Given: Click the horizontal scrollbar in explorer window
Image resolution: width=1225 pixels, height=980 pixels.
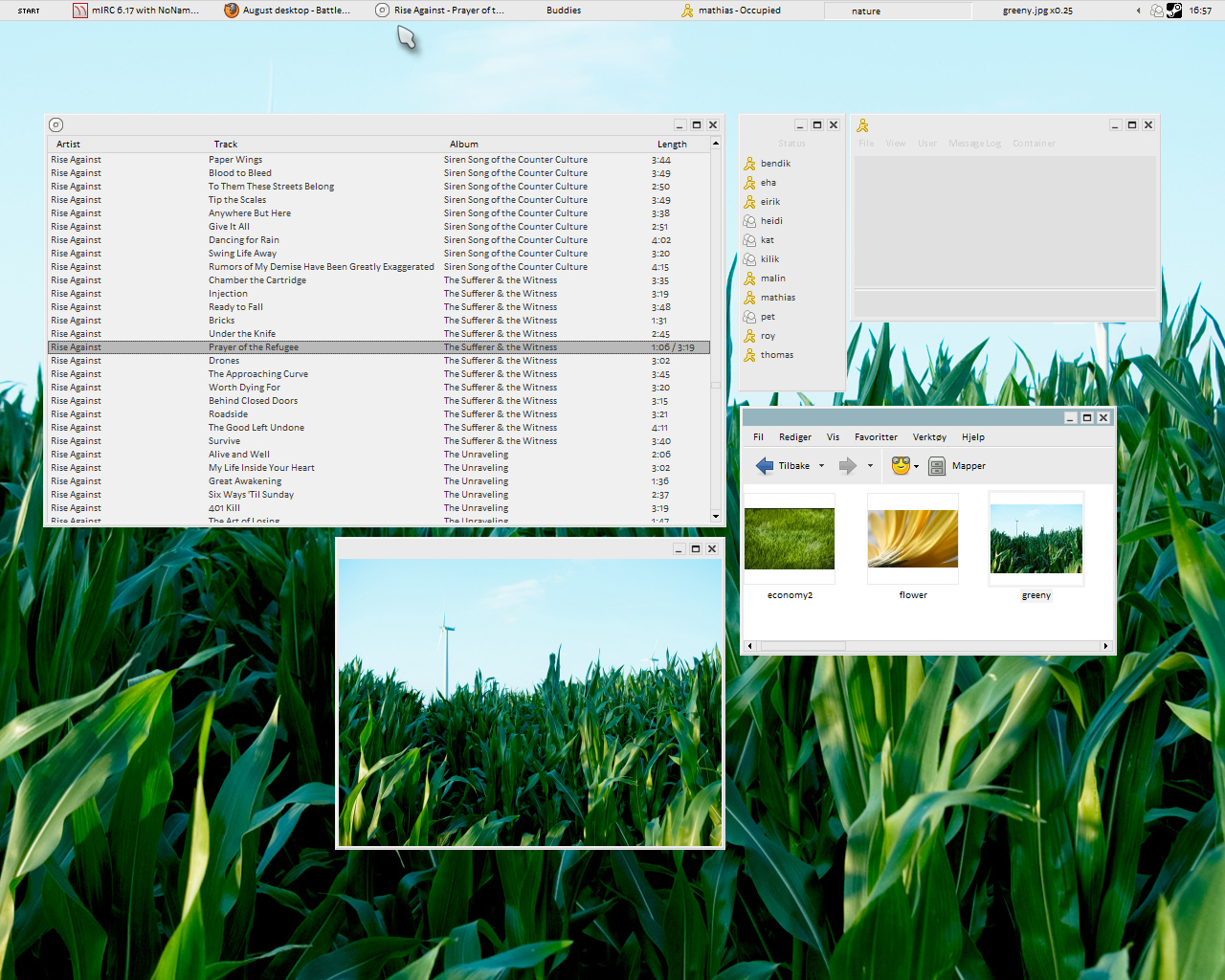Looking at the screenshot, I should point(802,646).
